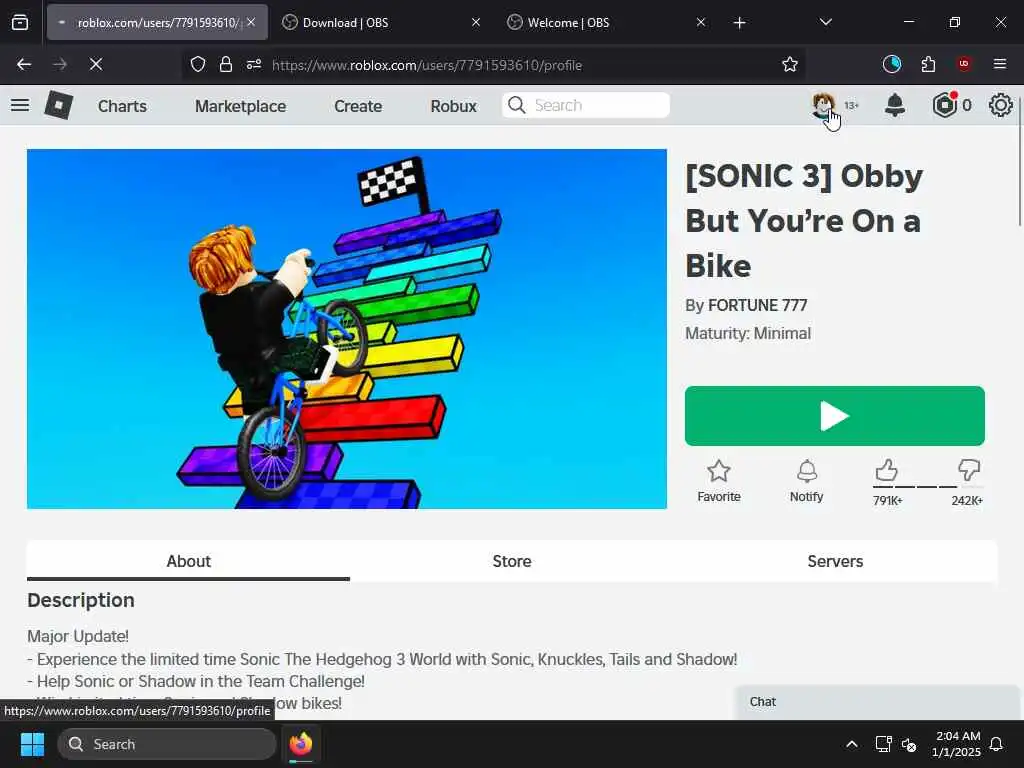The height and width of the screenshot is (768, 1024).
Task: Start the game with green Play button
Action: click(835, 416)
